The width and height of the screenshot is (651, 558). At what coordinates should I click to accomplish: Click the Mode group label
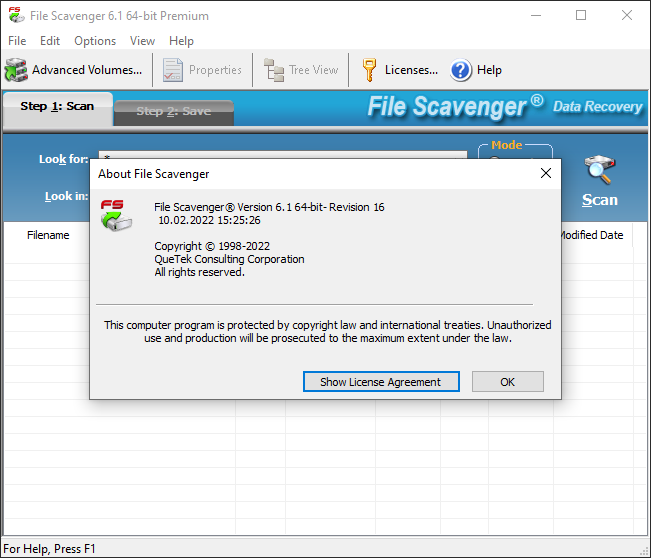tap(507, 145)
